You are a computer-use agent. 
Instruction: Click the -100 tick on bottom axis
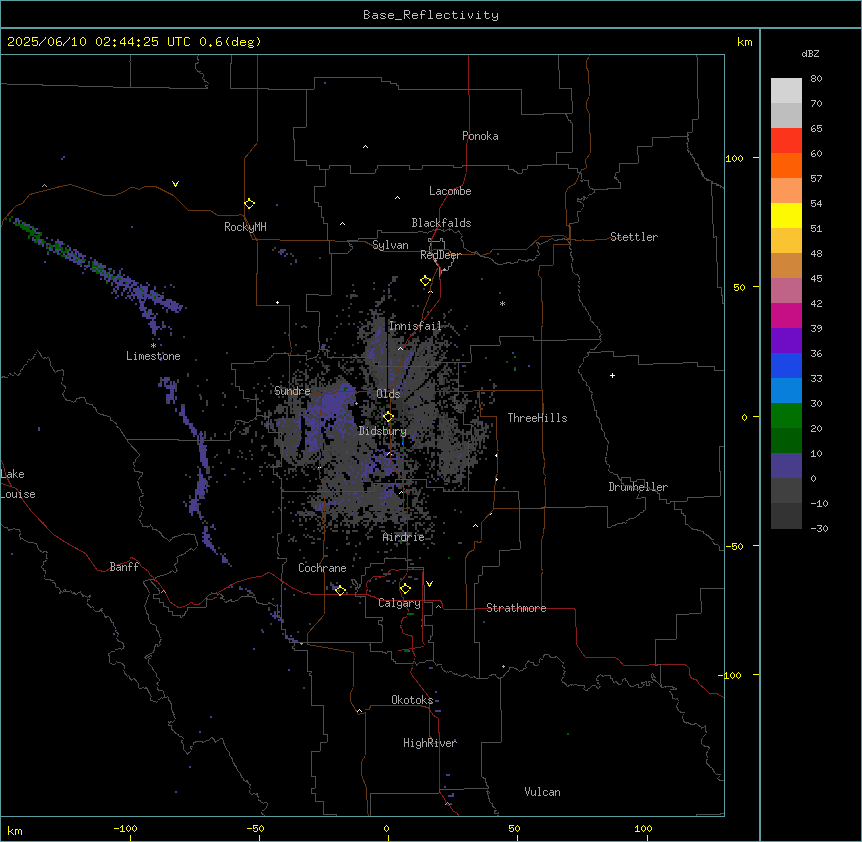coord(125,828)
